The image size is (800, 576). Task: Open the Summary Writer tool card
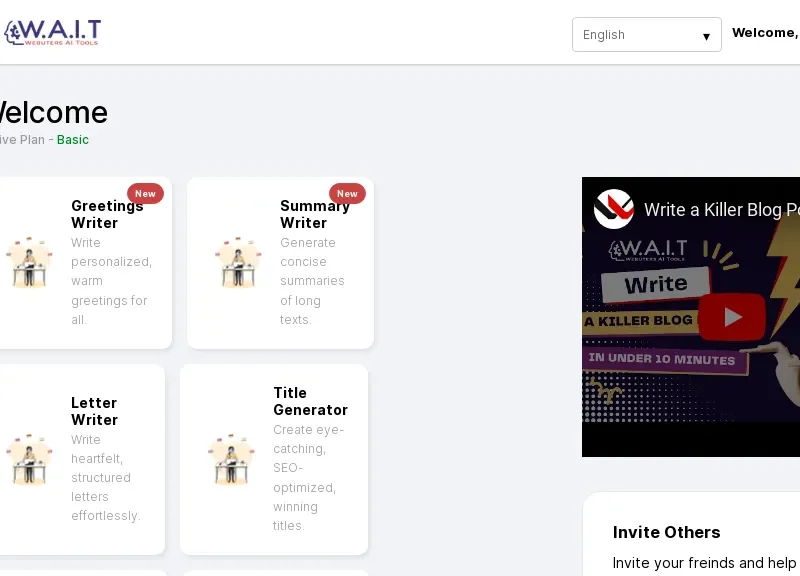[x=280, y=263]
